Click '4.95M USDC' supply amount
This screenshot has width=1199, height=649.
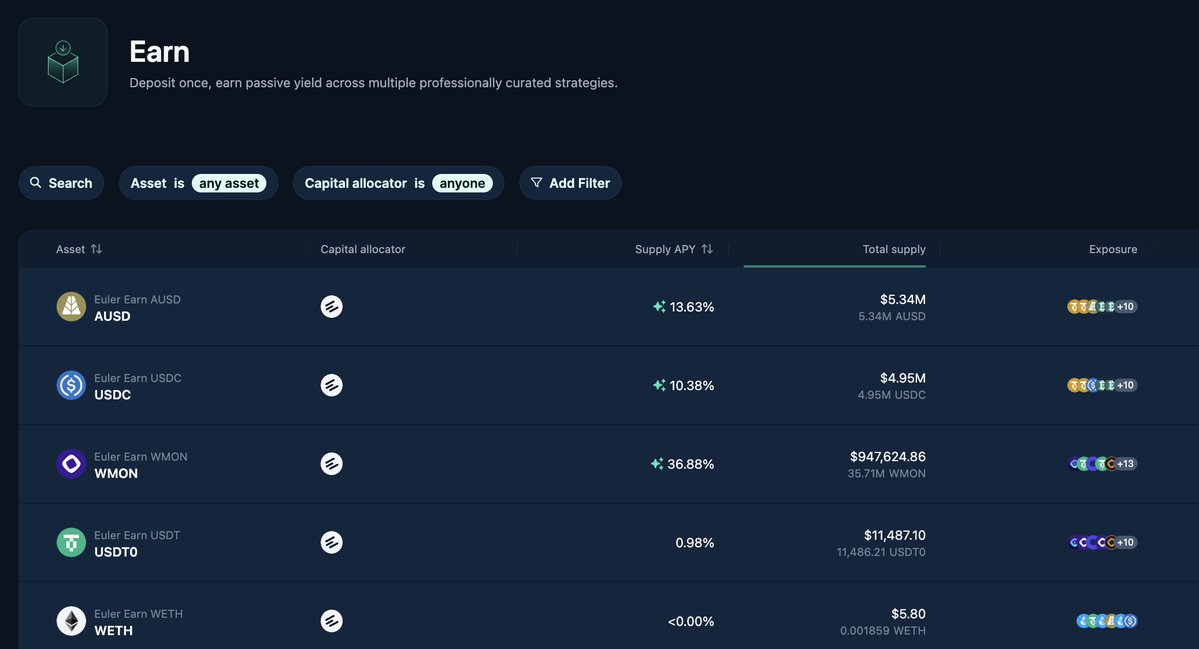tap(892, 395)
